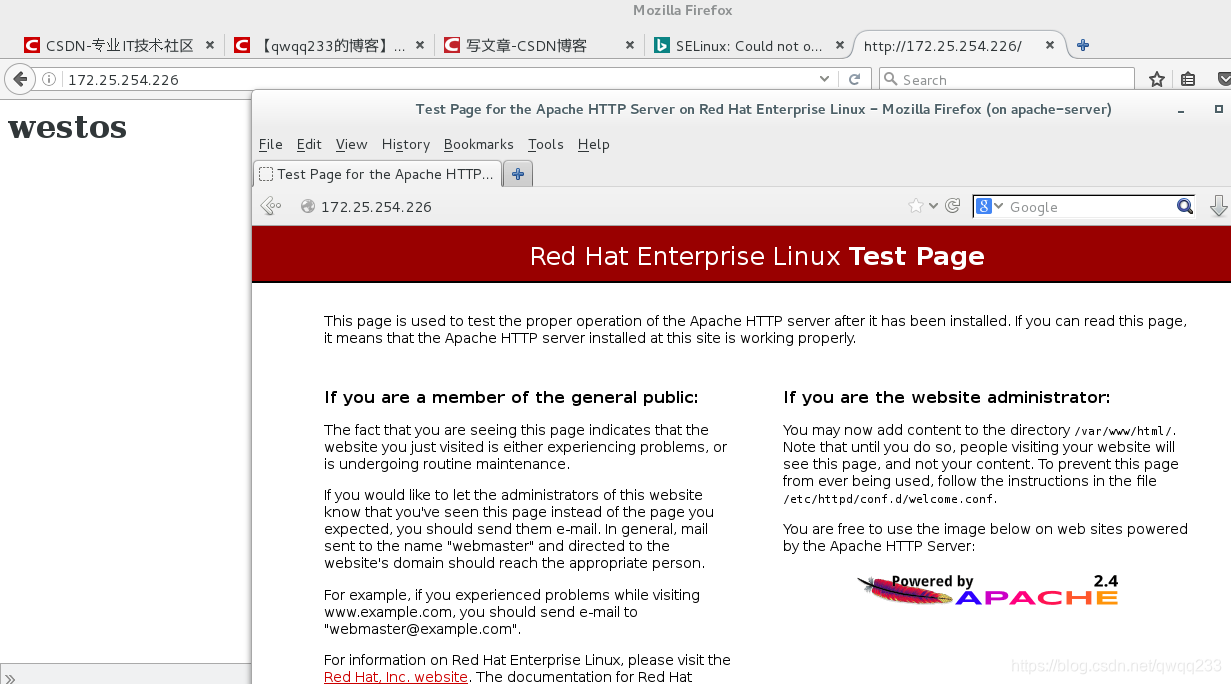Click the /var/www/html/ directory text

tap(1124, 431)
